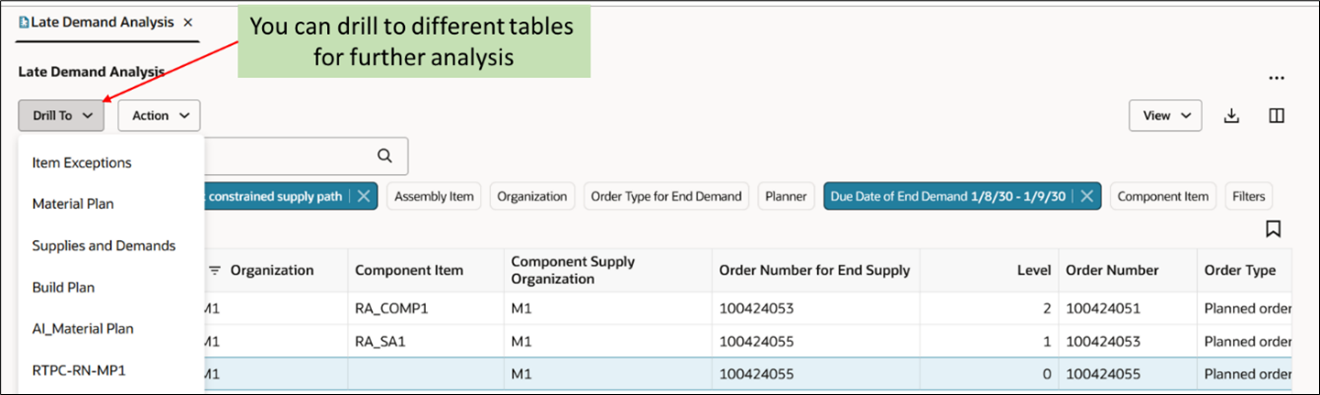The image size is (1320, 395).
Task: Open the column layout panel icon
Action: pyautogui.click(x=1276, y=116)
